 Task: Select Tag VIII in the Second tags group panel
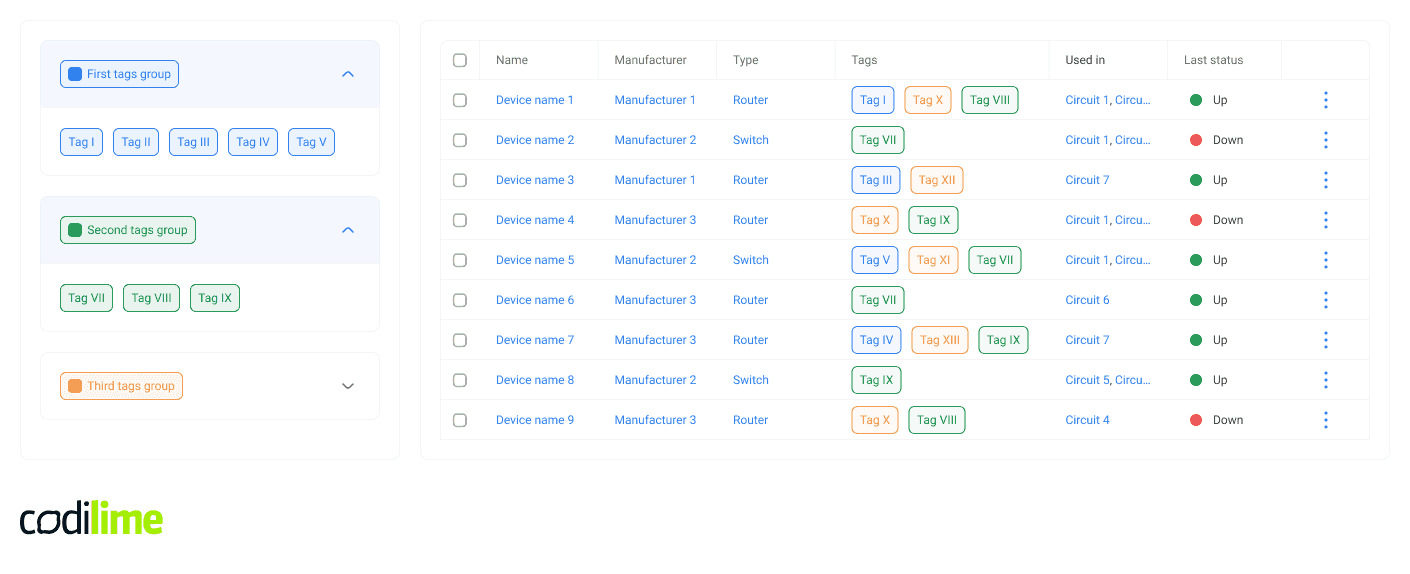pos(151,298)
